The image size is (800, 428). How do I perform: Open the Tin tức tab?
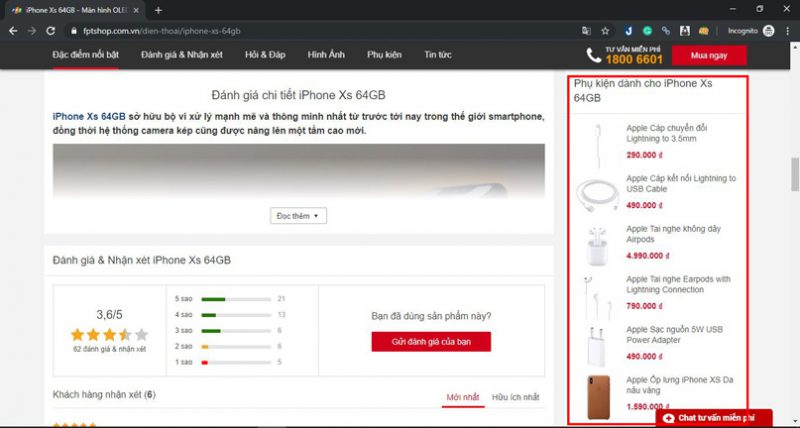[x=438, y=55]
